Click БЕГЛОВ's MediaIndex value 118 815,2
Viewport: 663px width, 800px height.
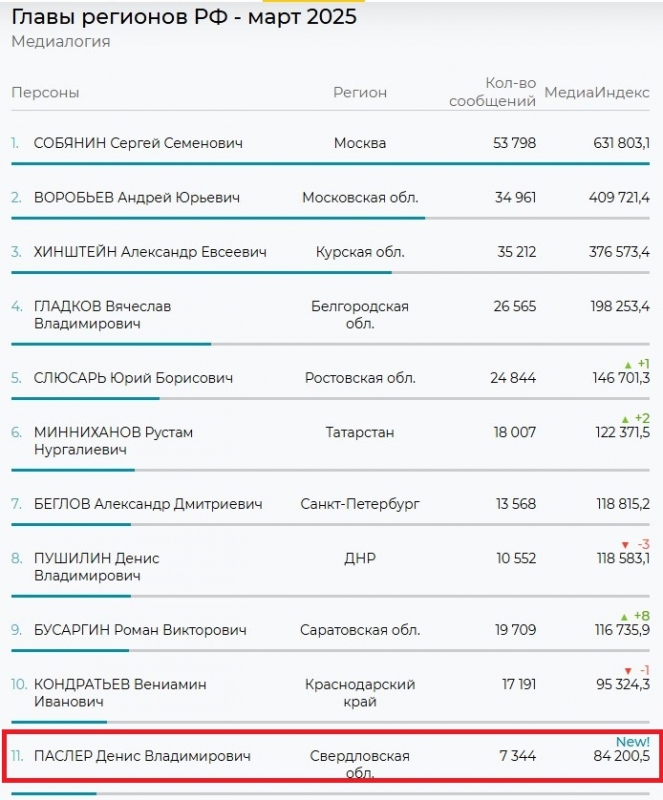(x=620, y=505)
